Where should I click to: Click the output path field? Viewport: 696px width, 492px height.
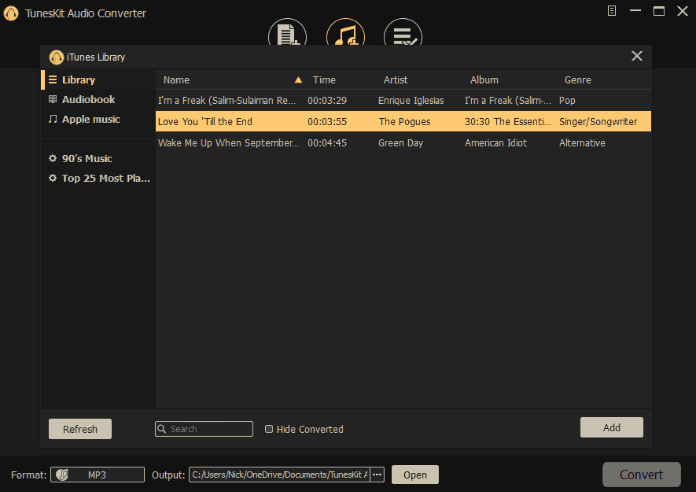pos(280,475)
